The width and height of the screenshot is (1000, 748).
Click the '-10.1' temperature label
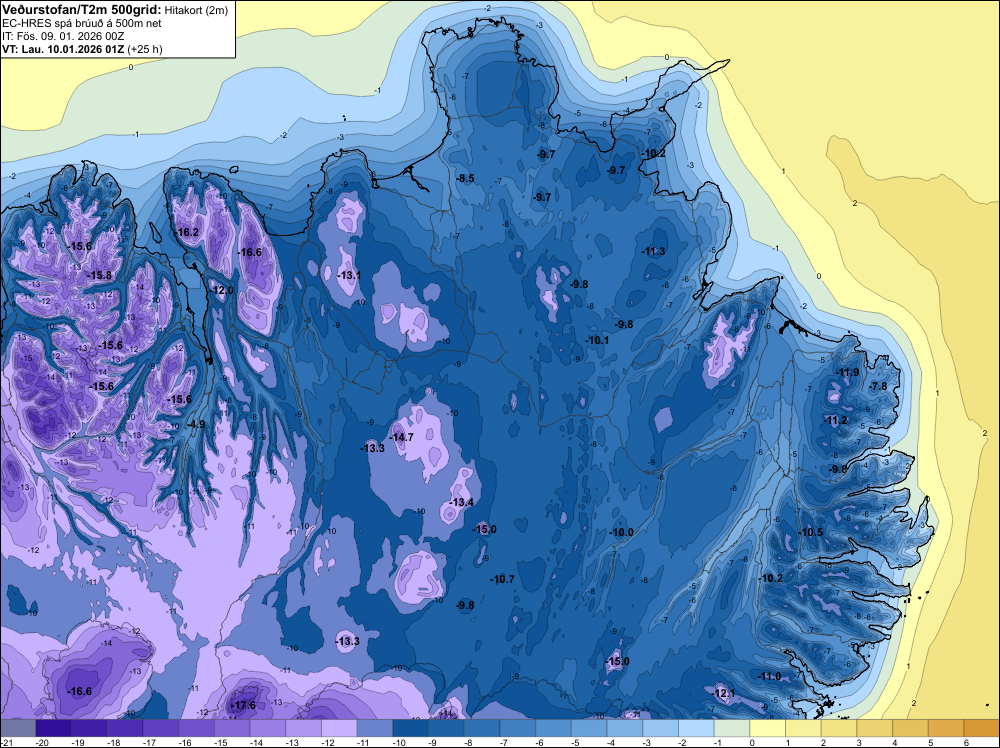597,341
